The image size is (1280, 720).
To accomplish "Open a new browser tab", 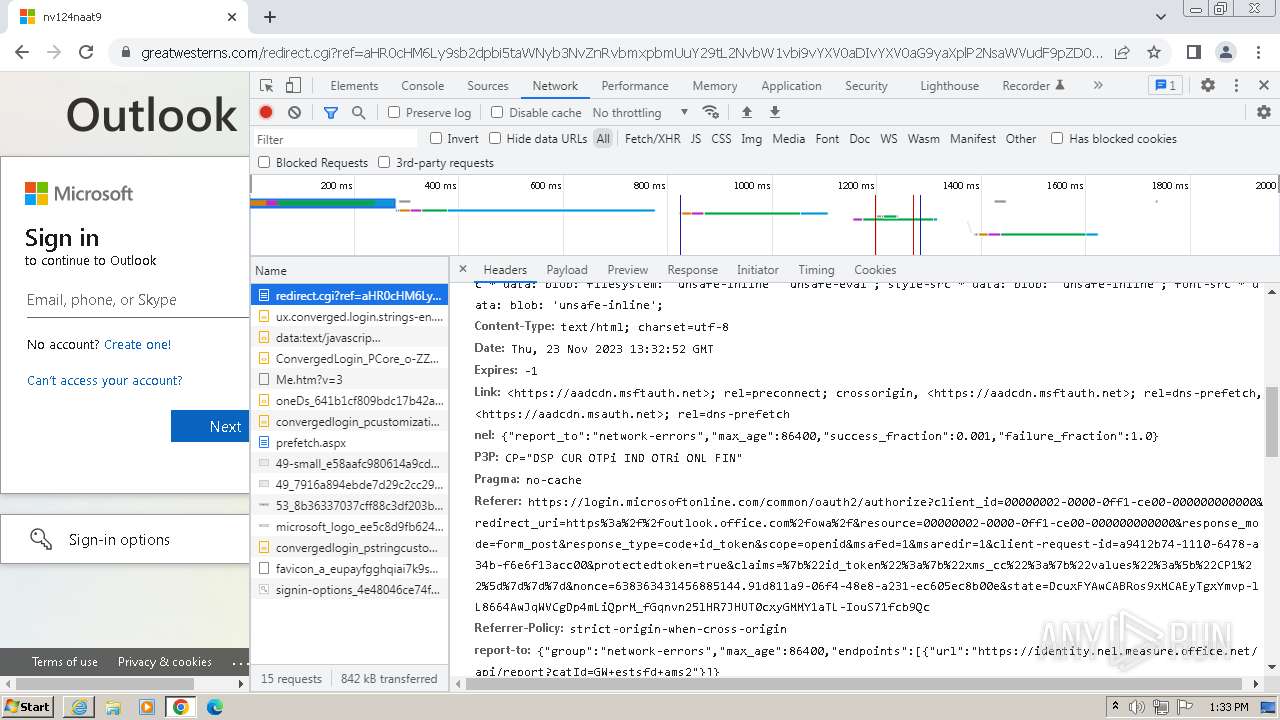I will click(270, 17).
